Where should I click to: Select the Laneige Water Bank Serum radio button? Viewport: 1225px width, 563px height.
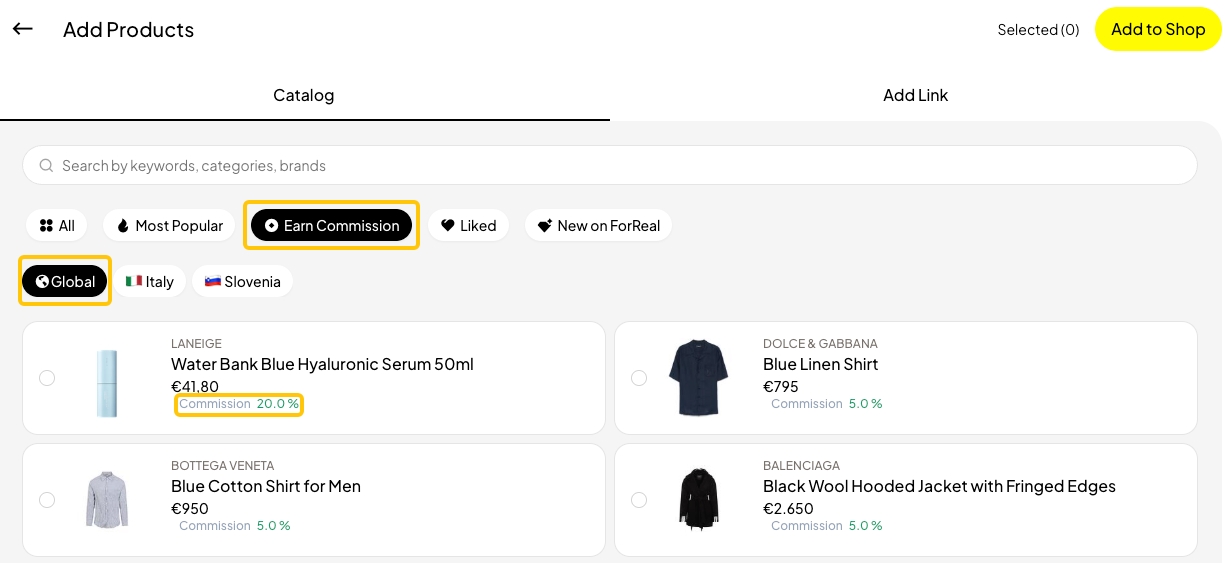(47, 378)
